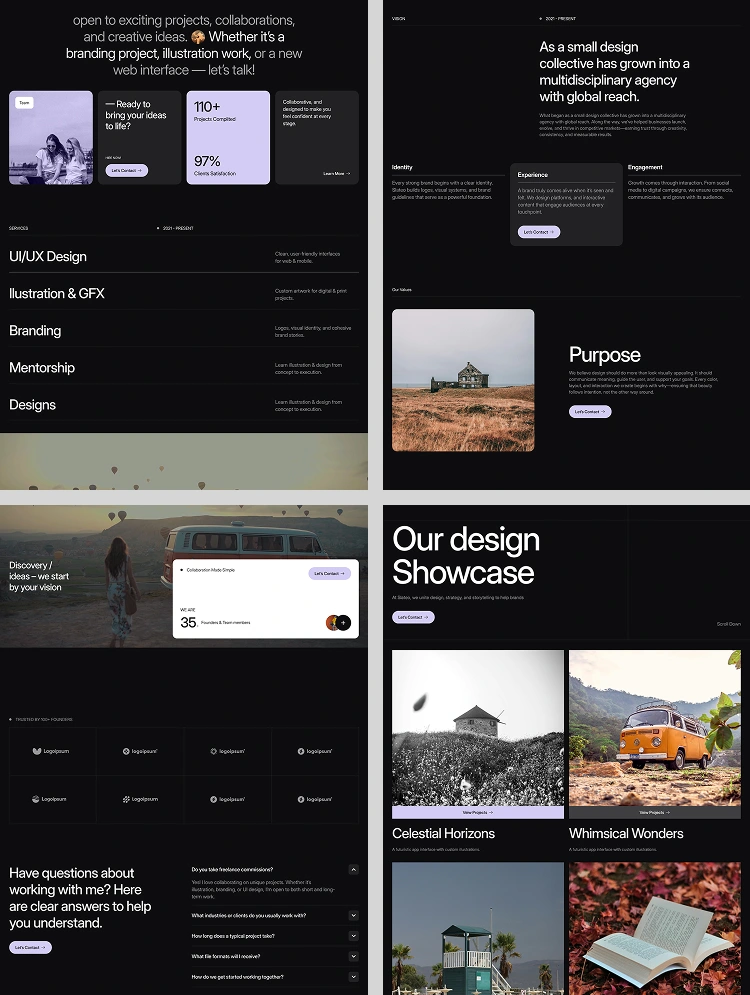
Task: Click the small emoji in the intro heading
Action: coord(198,37)
